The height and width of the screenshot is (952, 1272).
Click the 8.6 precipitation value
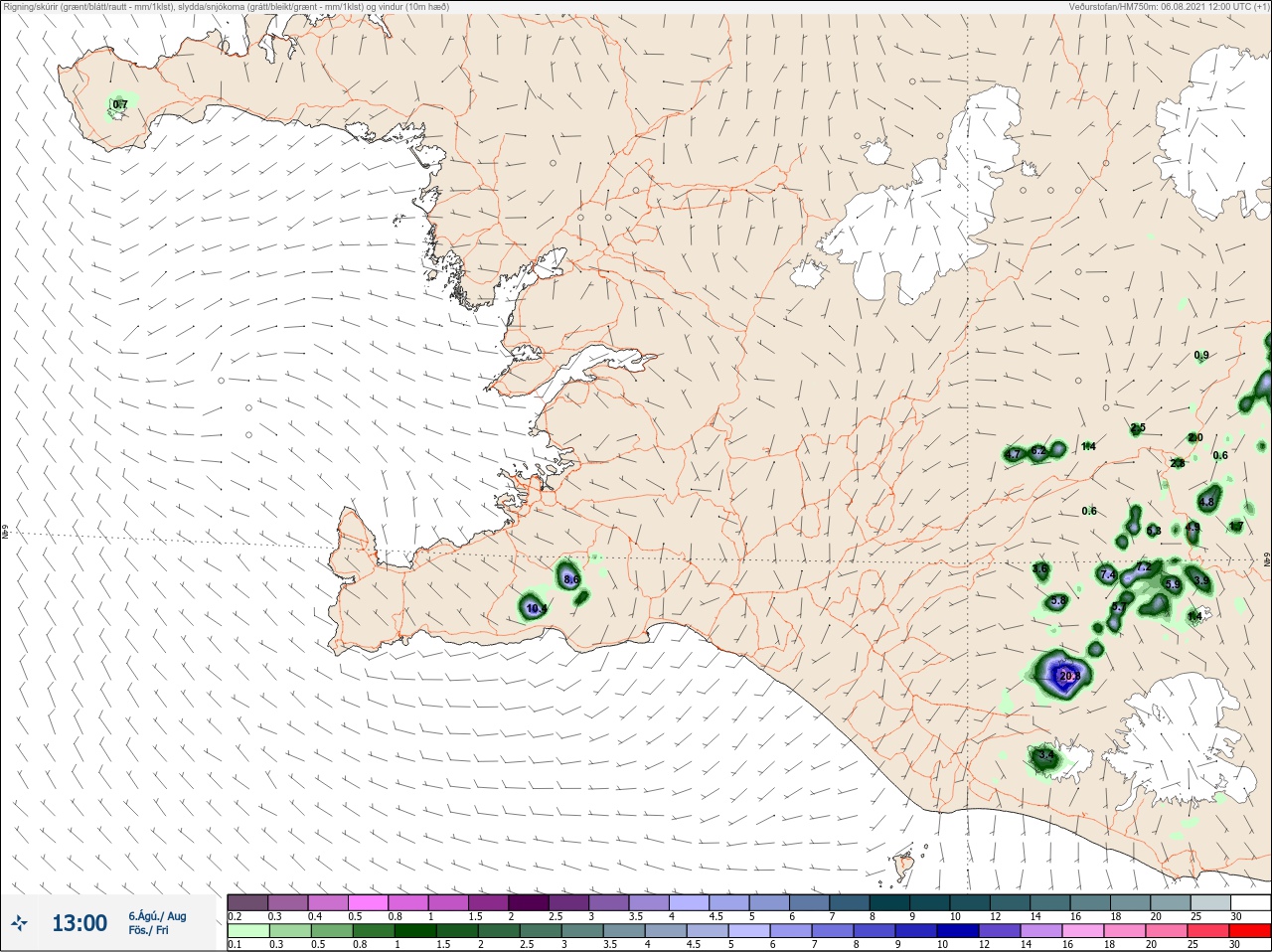tap(571, 579)
